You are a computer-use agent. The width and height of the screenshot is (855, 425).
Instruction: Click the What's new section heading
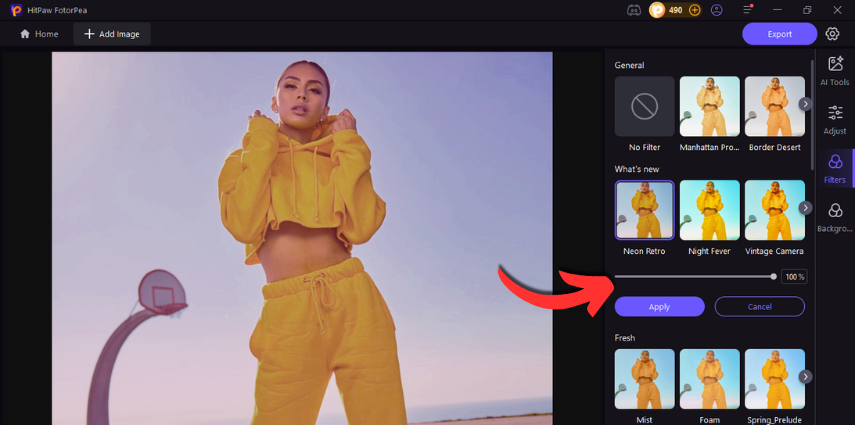[x=637, y=169]
